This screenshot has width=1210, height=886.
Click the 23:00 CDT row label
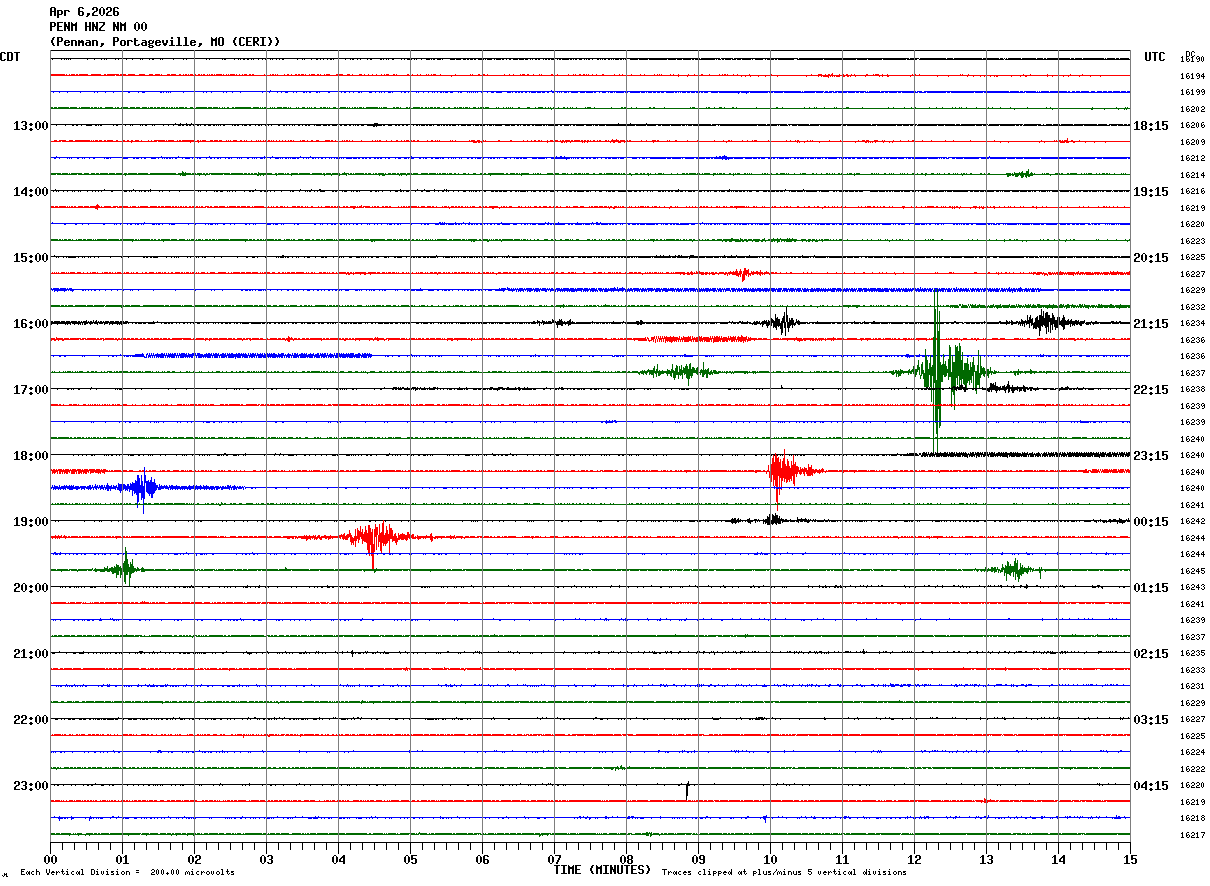click(x=31, y=786)
